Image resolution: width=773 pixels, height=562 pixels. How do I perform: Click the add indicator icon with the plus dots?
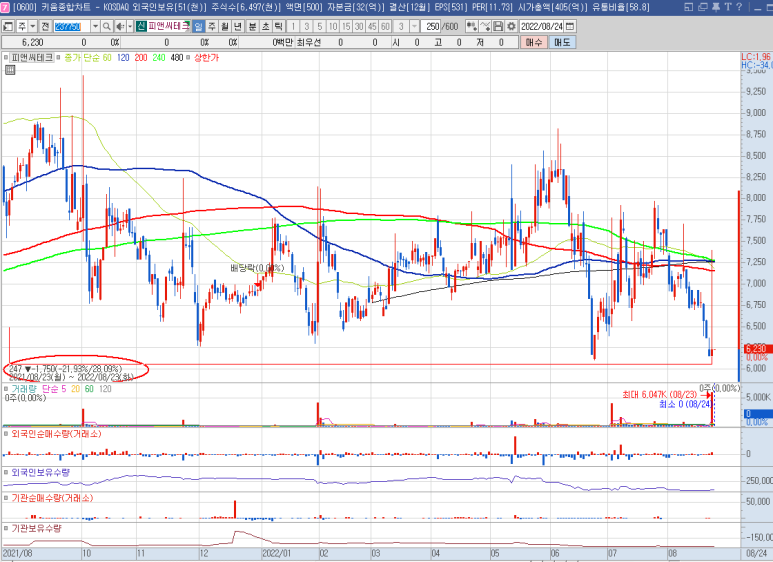click(x=471, y=26)
